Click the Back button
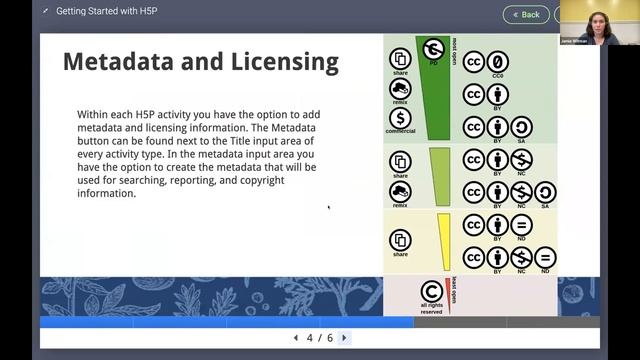This screenshot has width=640, height=360. click(x=526, y=15)
